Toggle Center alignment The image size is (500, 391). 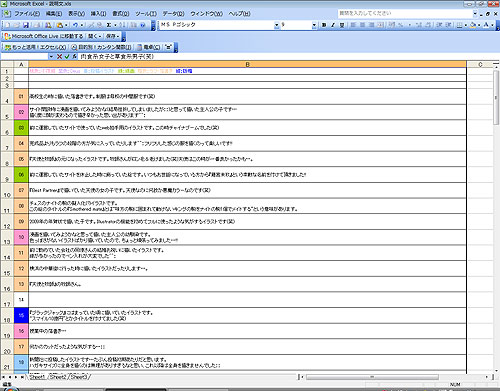tap(362, 25)
